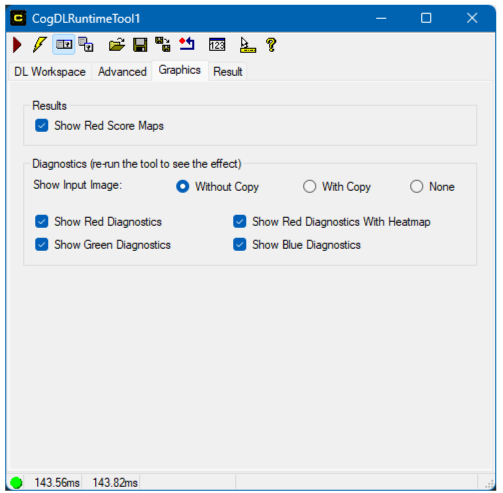The height and width of the screenshot is (493, 503).
Task: Switch to the DL Workspace tab
Action: (50, 72)
